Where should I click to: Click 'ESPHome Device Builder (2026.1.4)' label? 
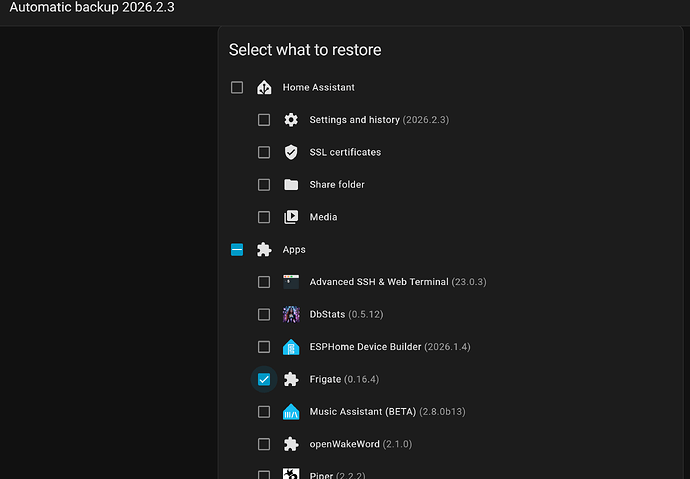coord(390,347)
